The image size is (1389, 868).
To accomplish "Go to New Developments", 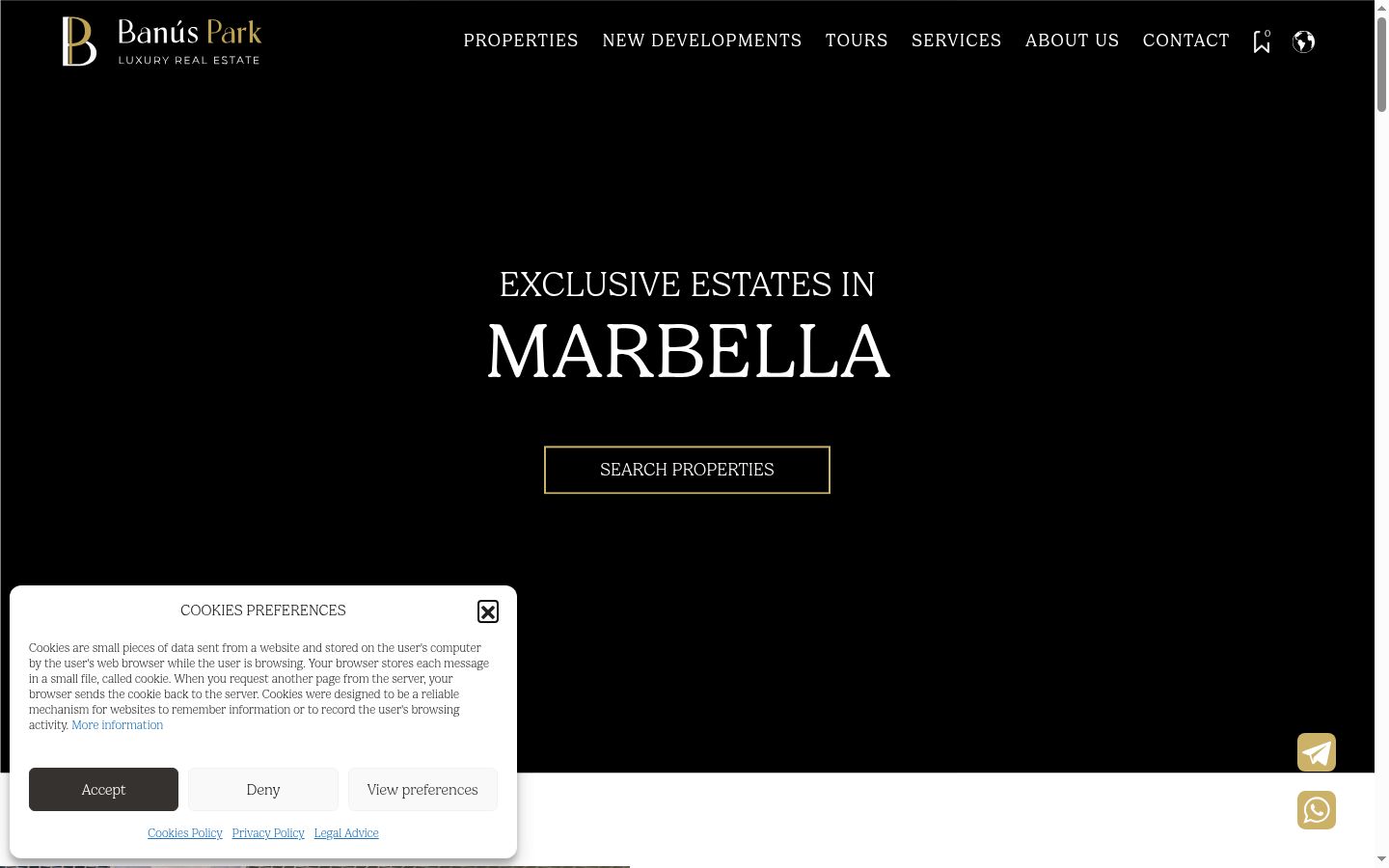I will 702,41.
